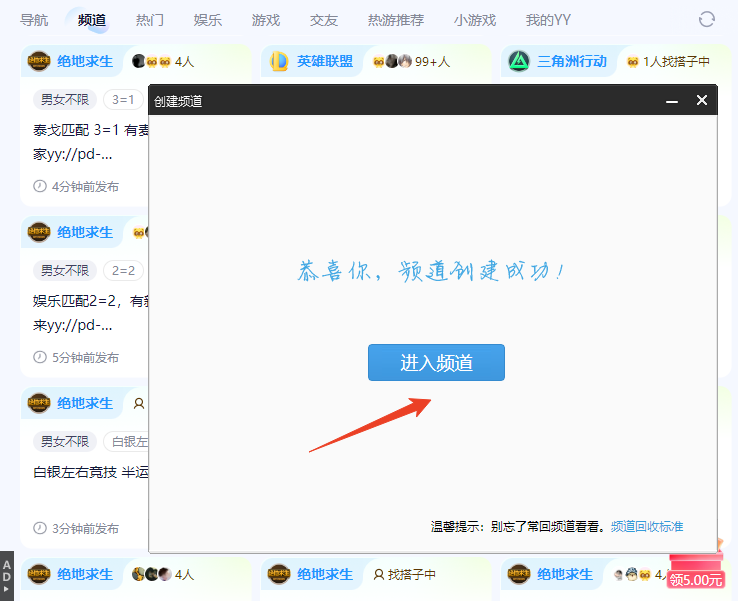Click the 进入频道 button

[436, 362]
